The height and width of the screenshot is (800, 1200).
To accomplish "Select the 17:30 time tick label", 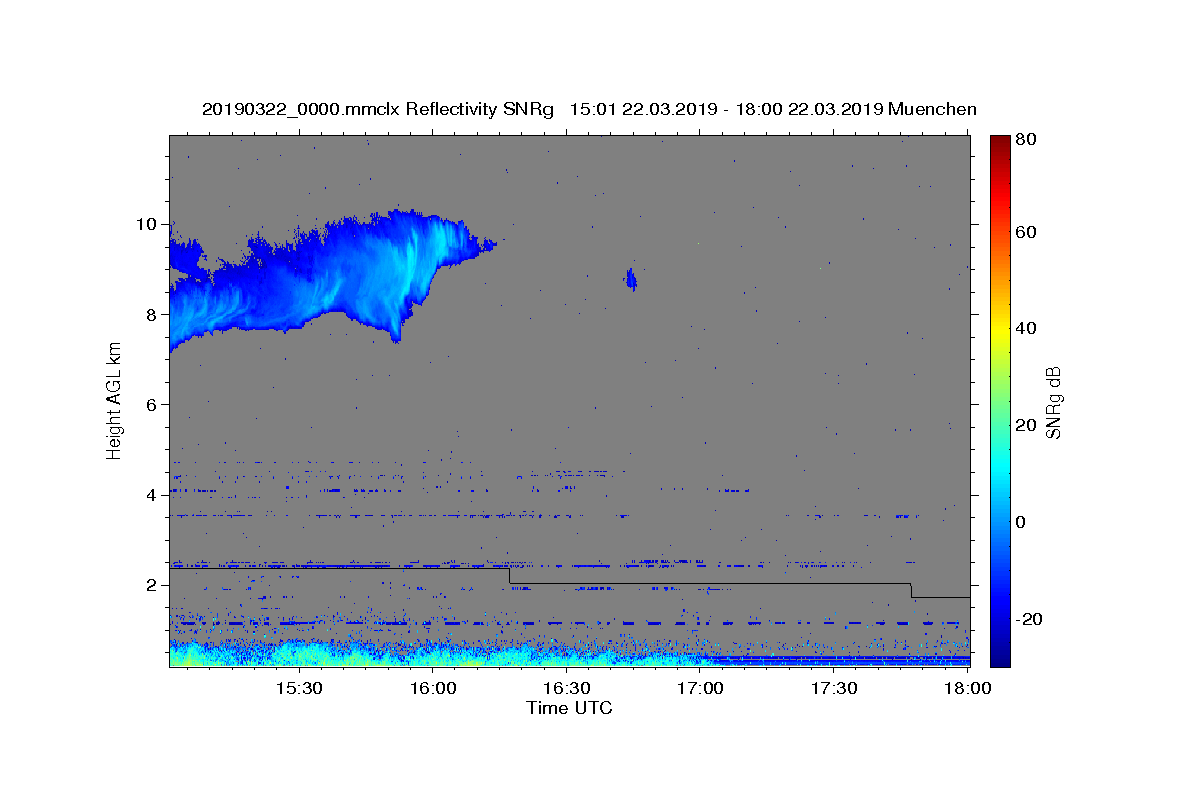I will coord(835,688).
